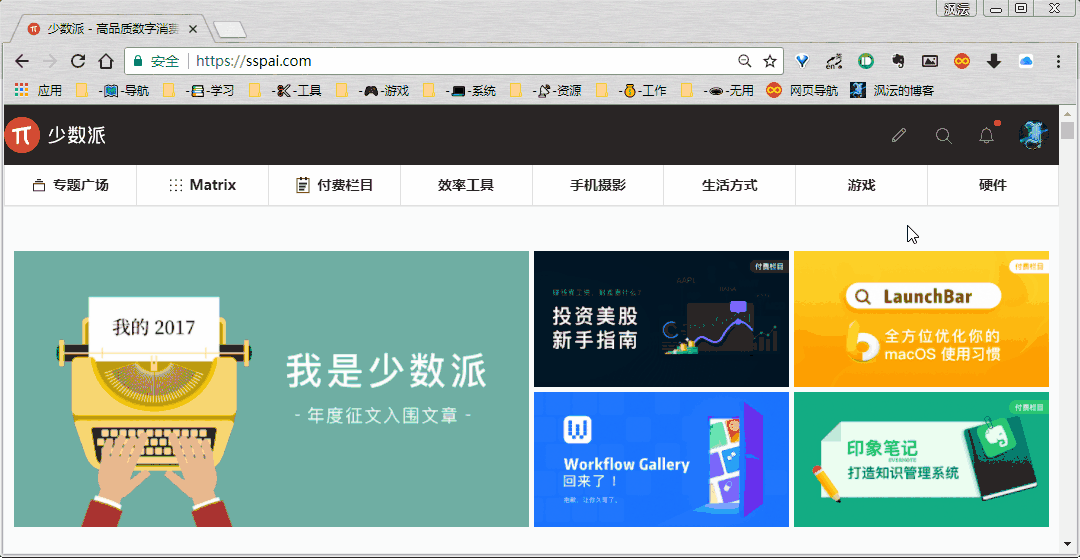The width and height of the screenshot is (1080, 560).
Task: Open 我是少数派 年度征文 banner
Action: pyautogui.click(x=271, y=389)
